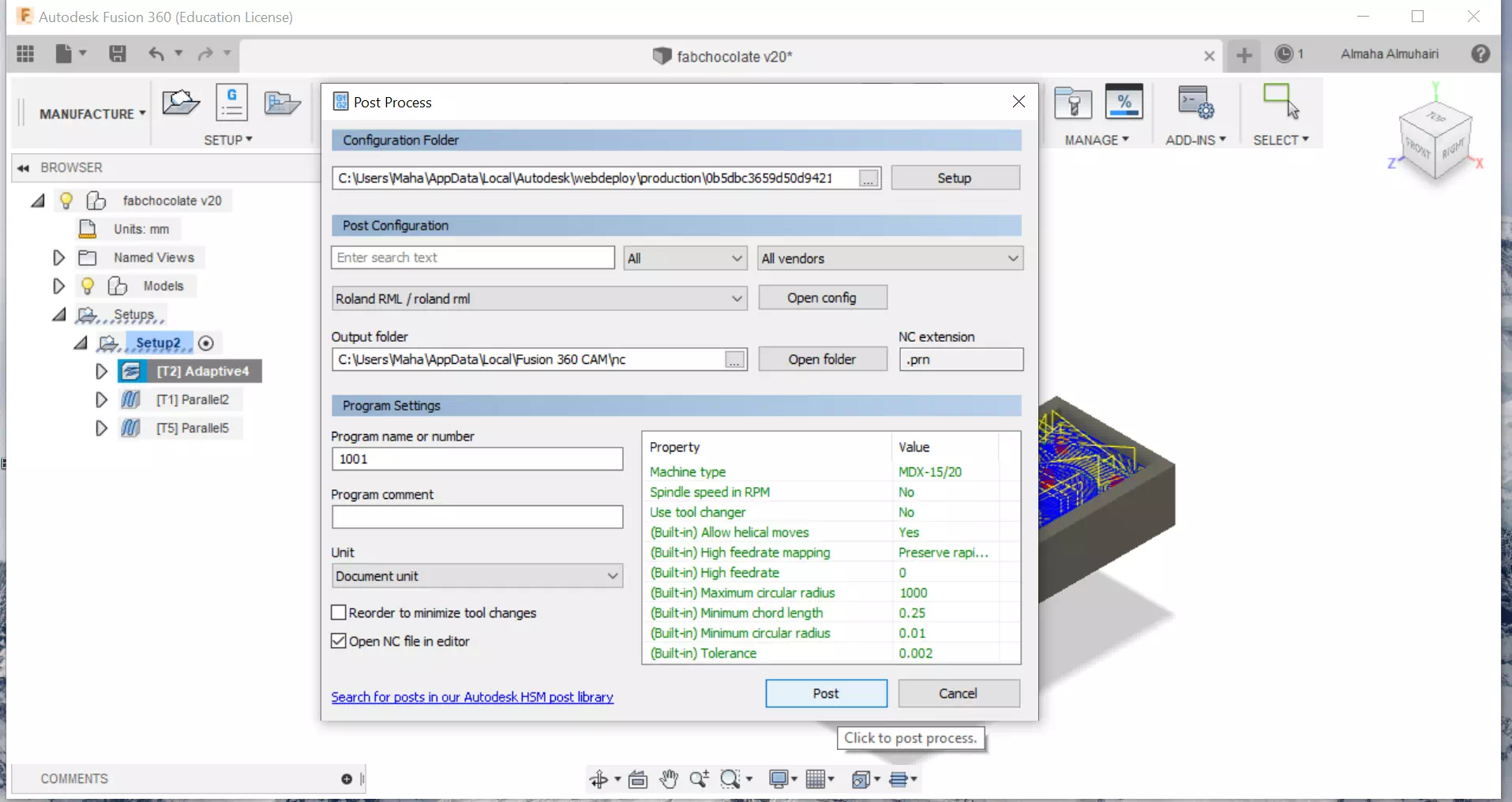Open the SETUP menu
The width and height of the screenshot is (1512, 802).
[228, 140]
